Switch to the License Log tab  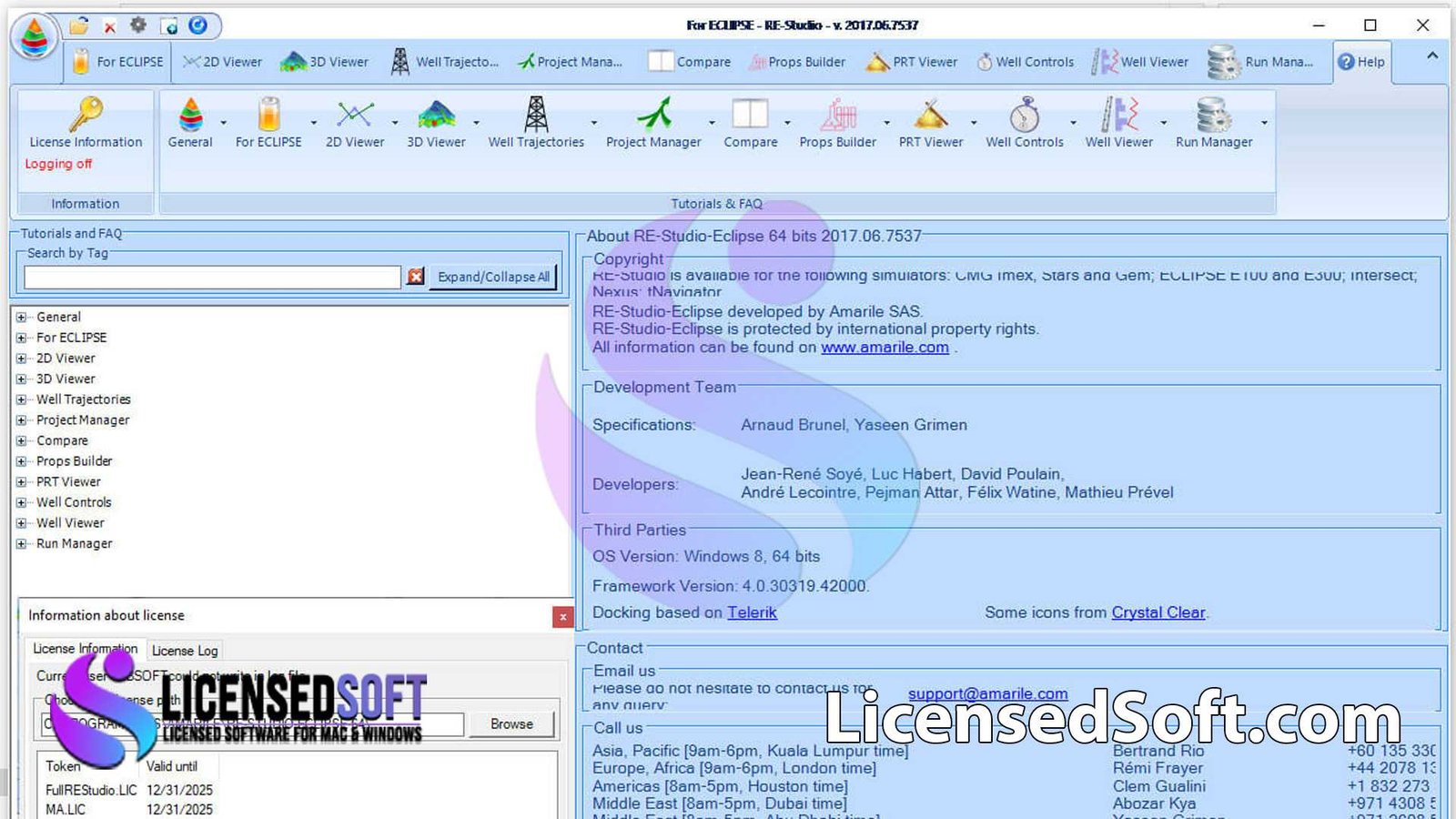click(185, 651)
